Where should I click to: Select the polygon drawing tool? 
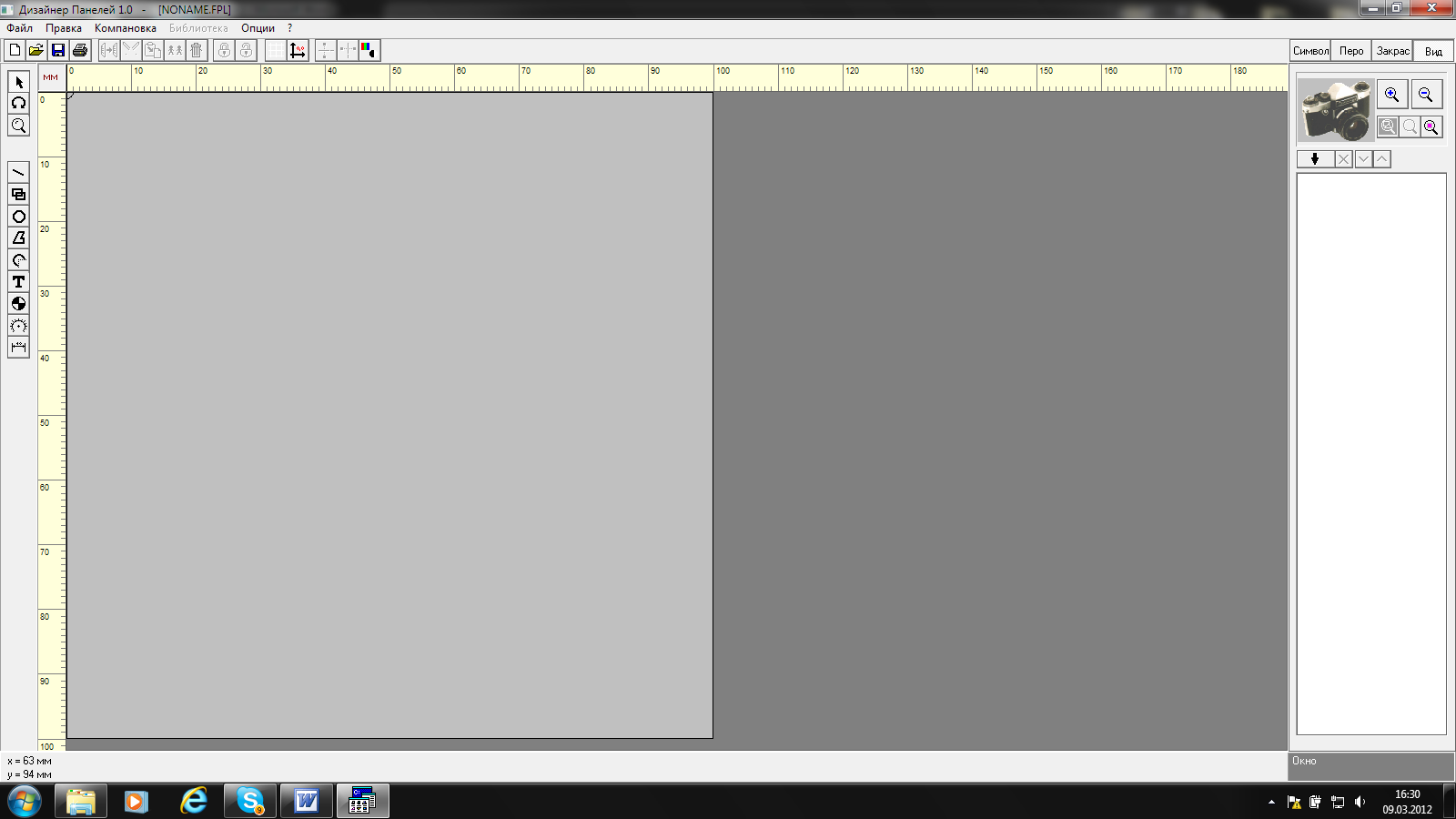point(18,238)
